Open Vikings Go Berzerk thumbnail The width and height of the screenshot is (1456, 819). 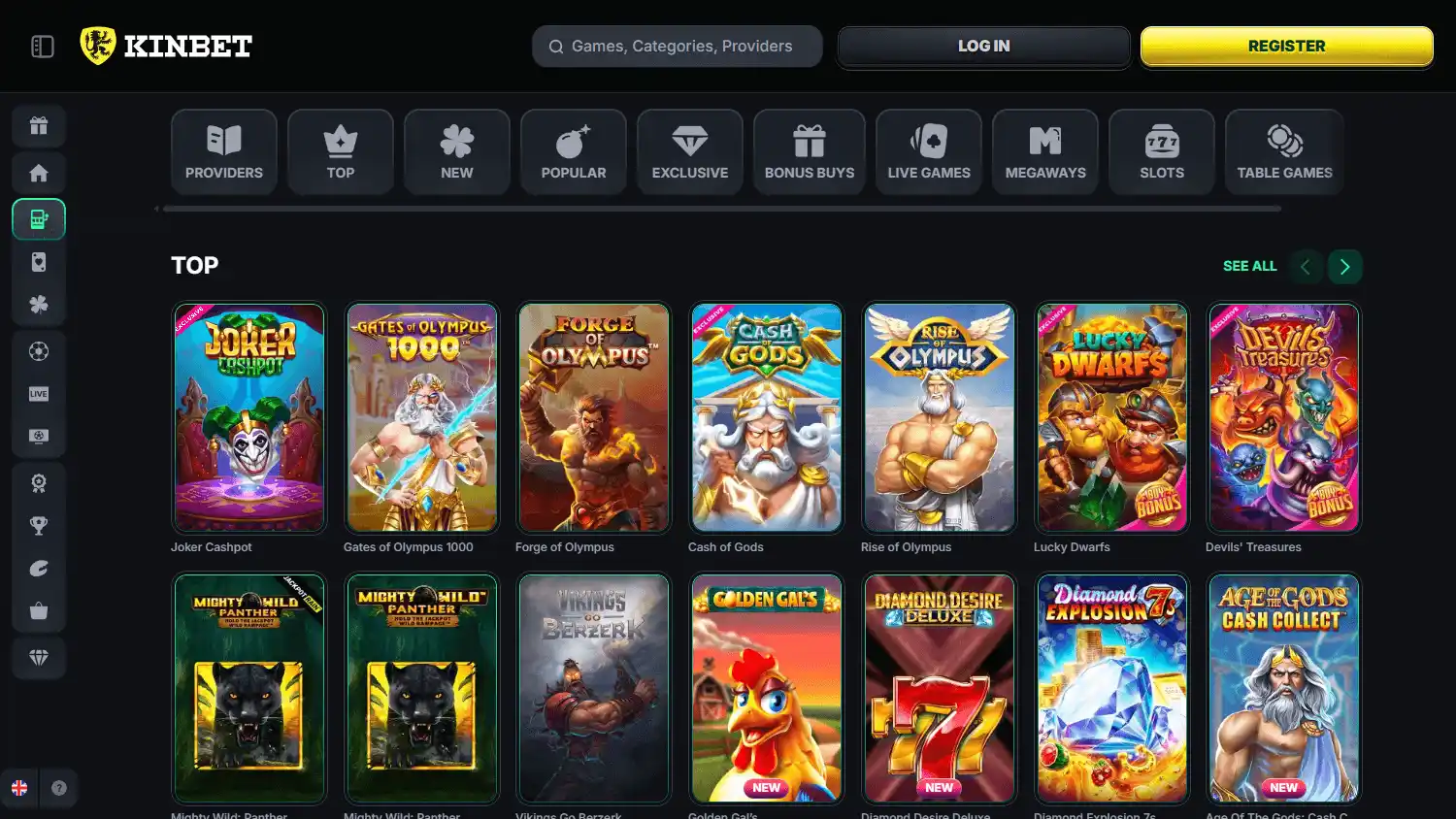(594, 688)
